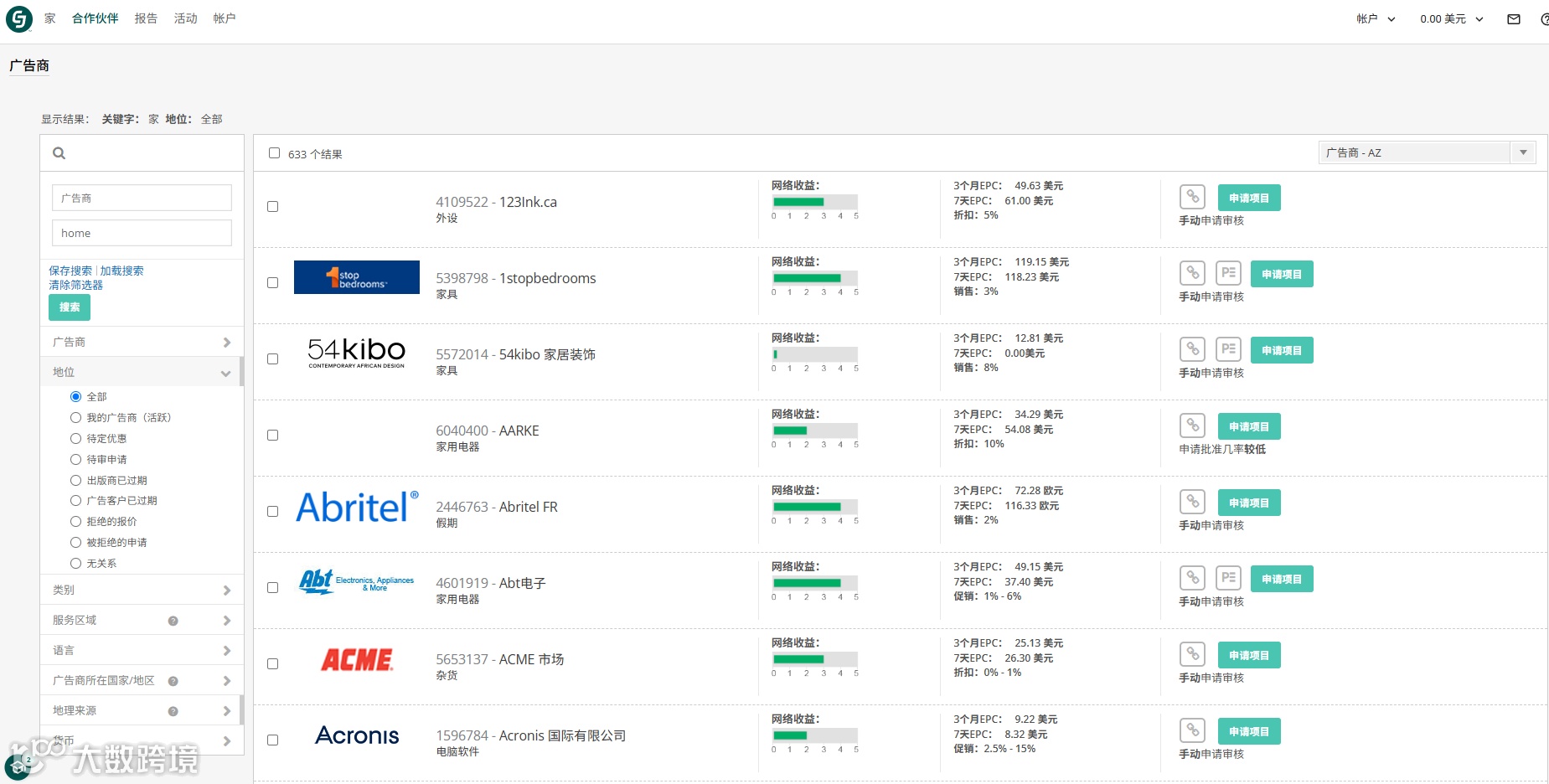This screenshot has height=784, width=1549.
Task: Click the 加载搜索 link
Action: 121,271
